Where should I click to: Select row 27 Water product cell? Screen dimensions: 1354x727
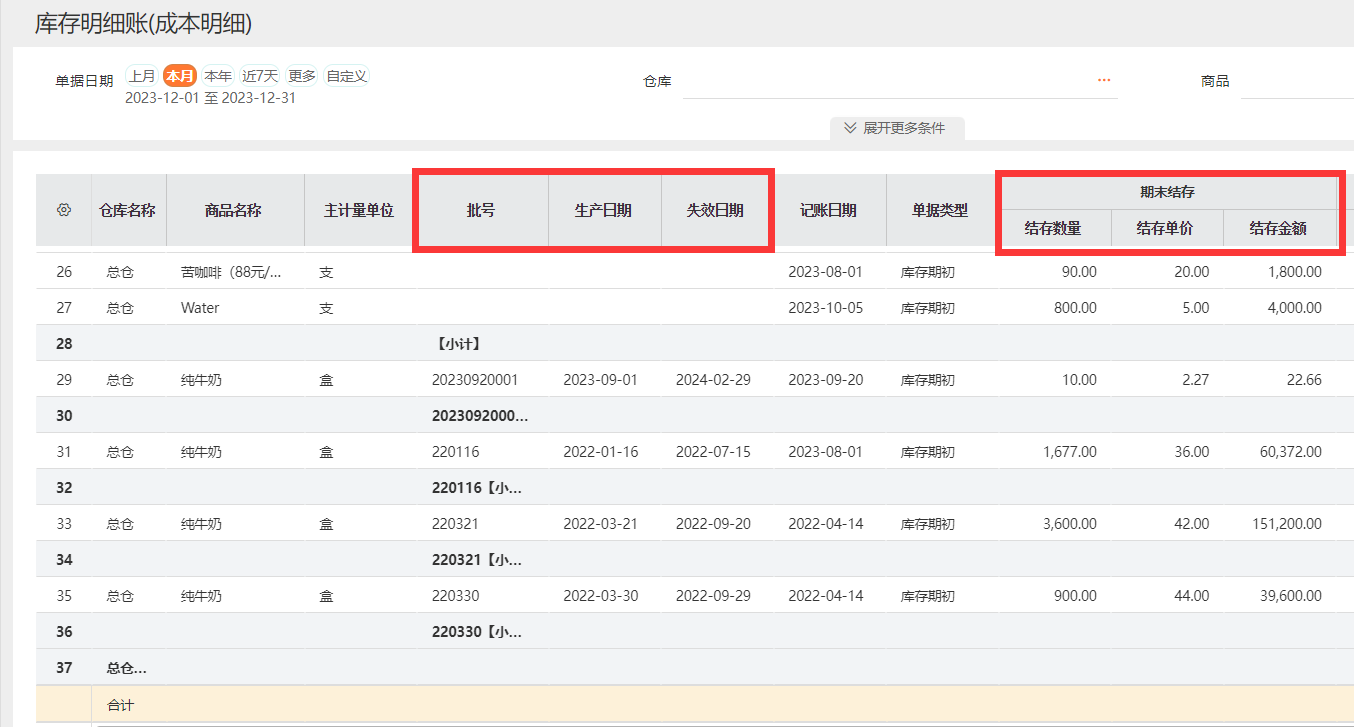point(200,308)
